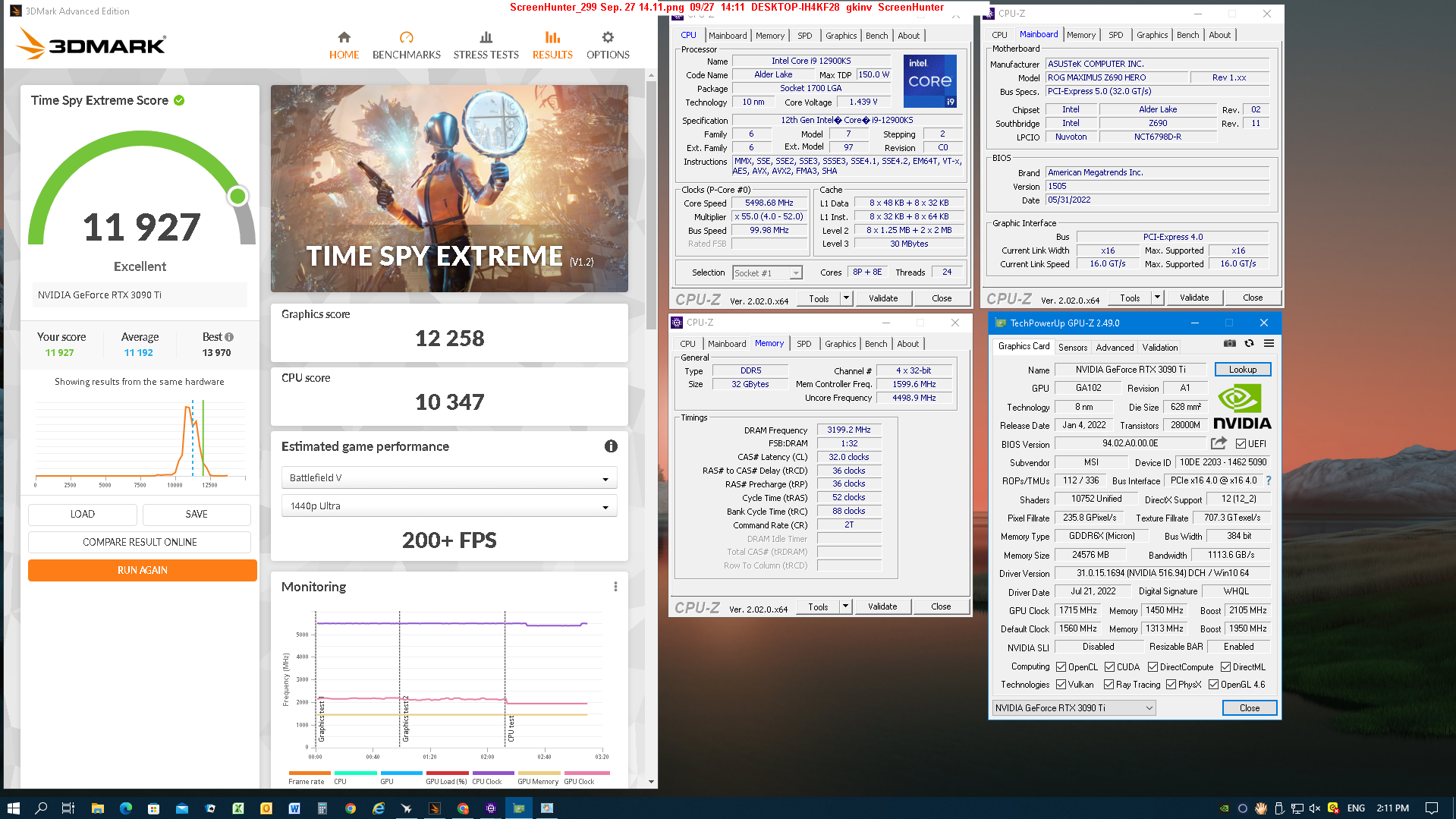Viewport: 1456px width, 819px height.
Task: Click the SAVE button in 3DMark
Action: click(197, 514)
